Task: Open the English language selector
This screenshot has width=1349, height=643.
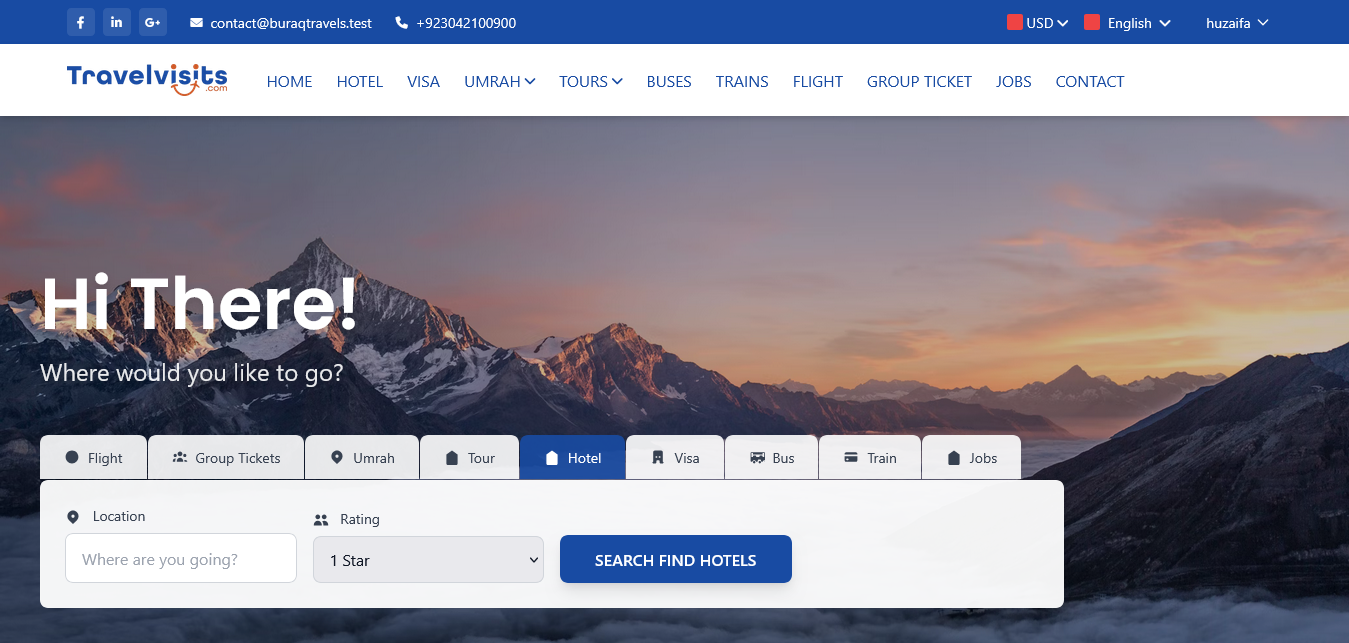Action: [1128, 23]
